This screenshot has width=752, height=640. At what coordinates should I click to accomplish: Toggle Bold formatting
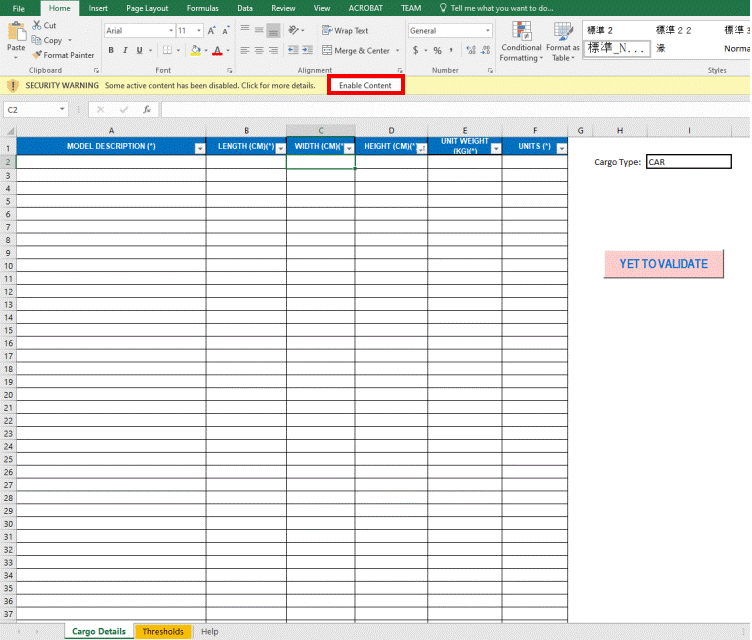click(111, 50)
